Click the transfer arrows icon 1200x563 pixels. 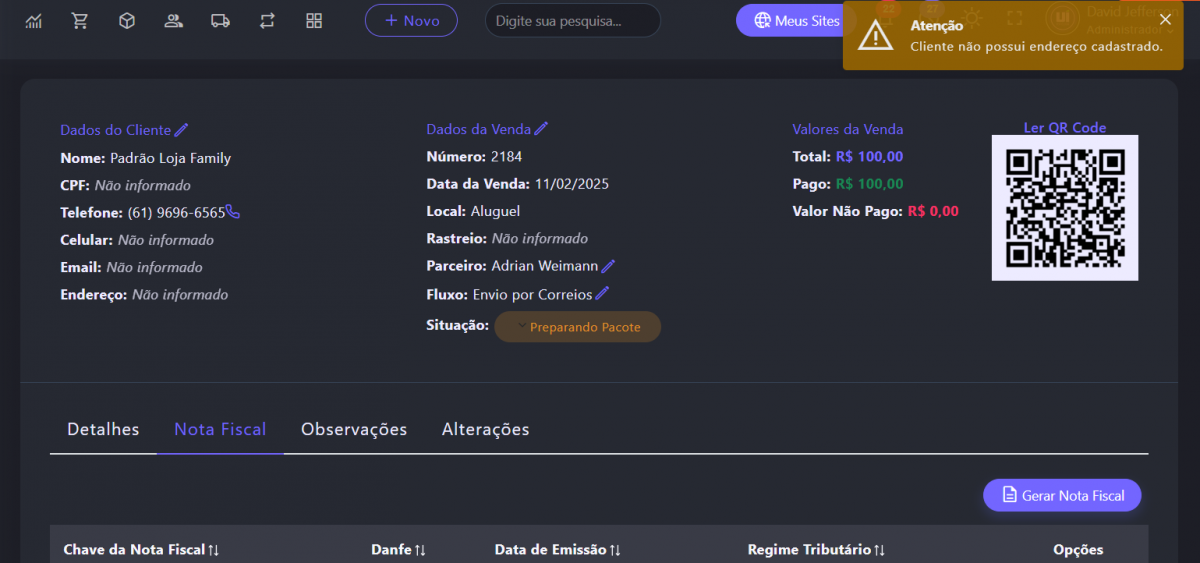[267, 21]
